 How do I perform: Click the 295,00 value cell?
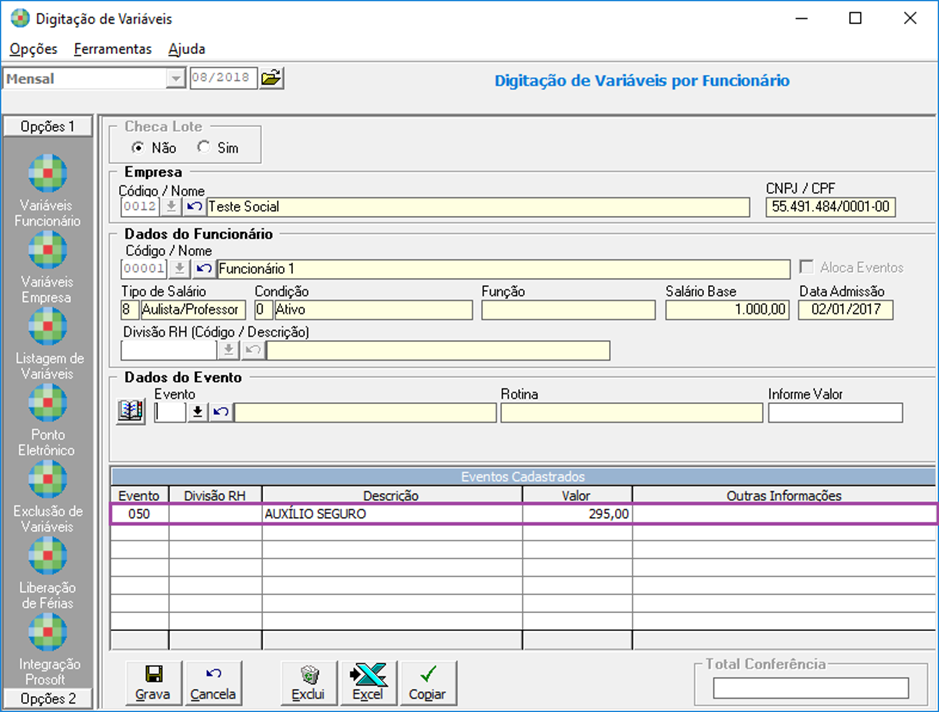coord(577,514)
